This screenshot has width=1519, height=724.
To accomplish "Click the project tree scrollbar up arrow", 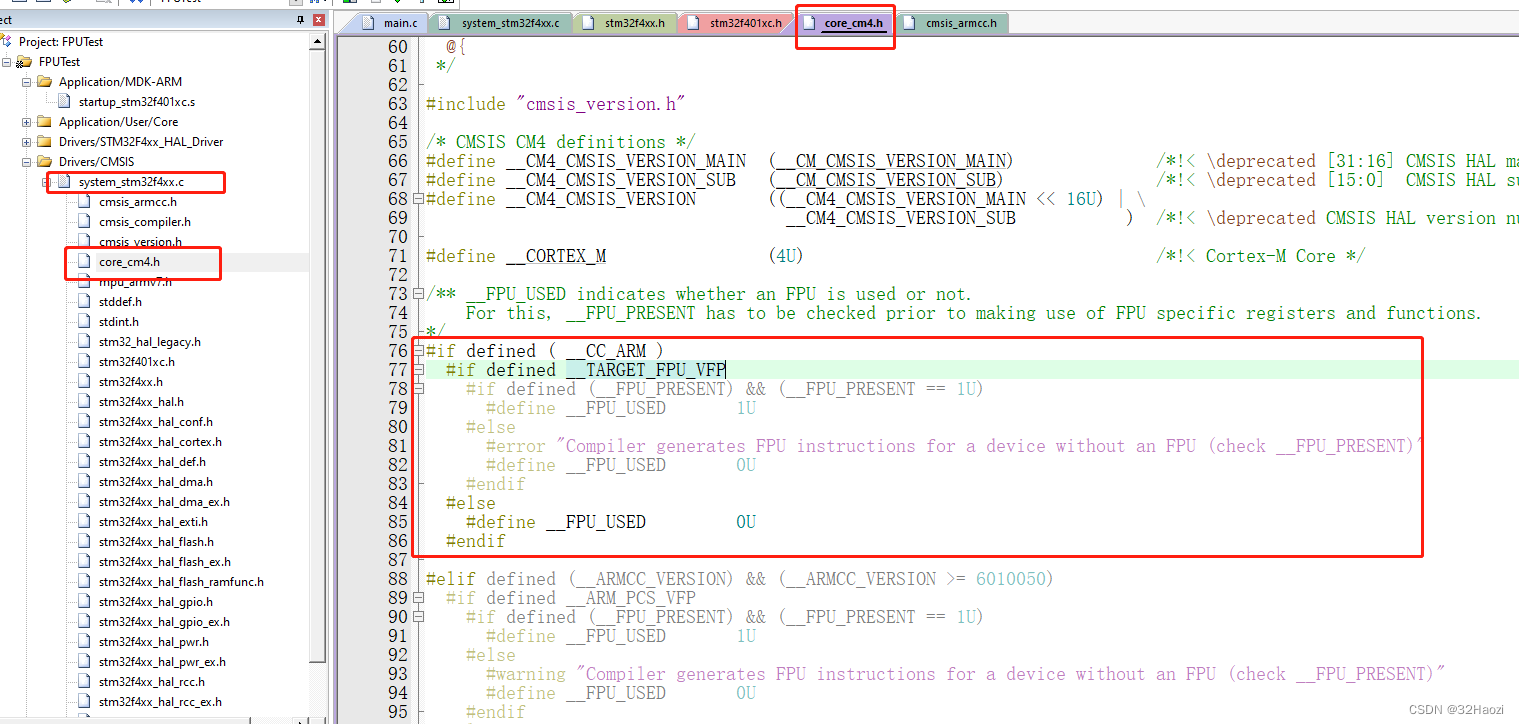I will pos(320,38).
